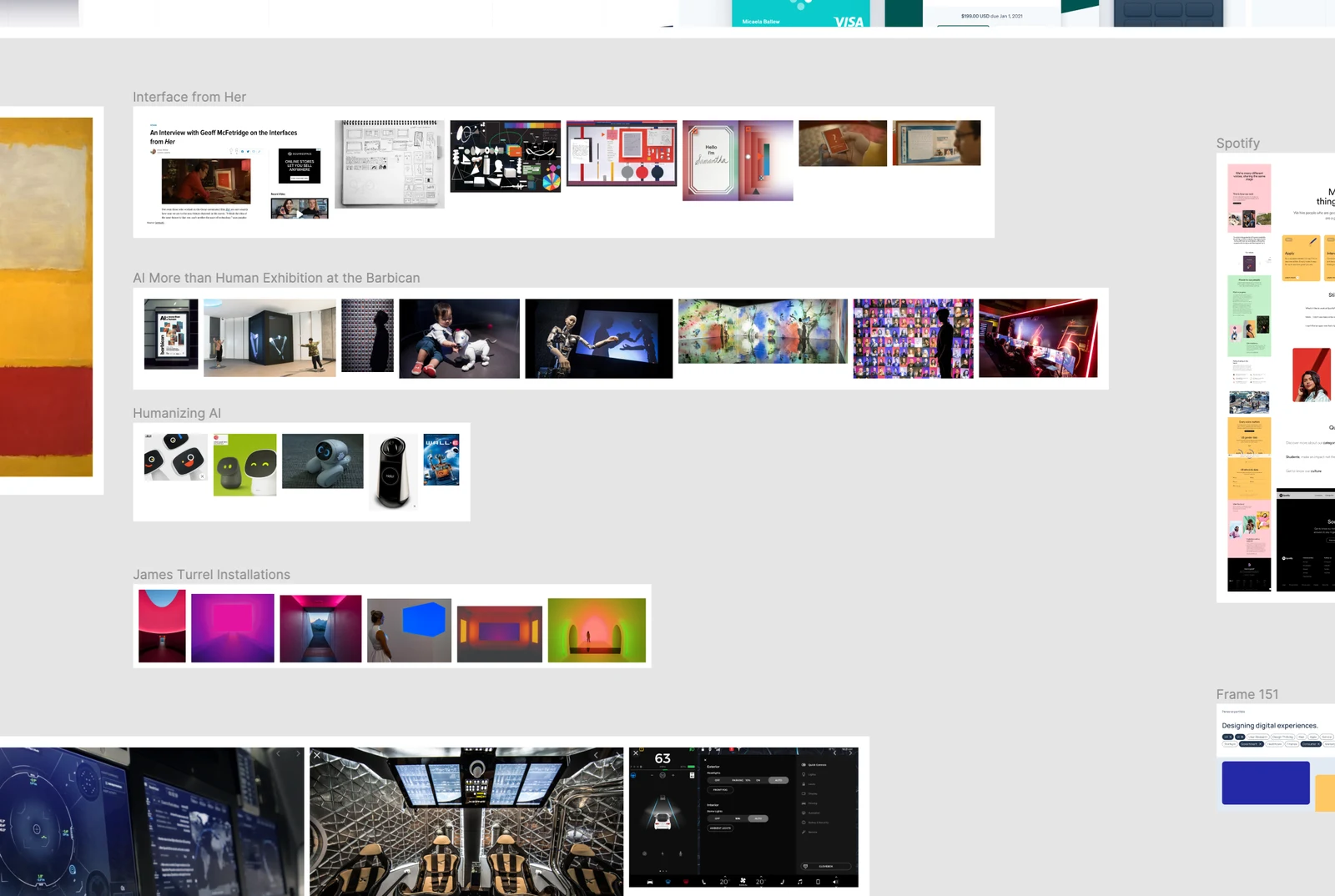This screenshot has width=1335, height=896.
Task: Select the yellow and red abstract painting
Action: point(47,297)
